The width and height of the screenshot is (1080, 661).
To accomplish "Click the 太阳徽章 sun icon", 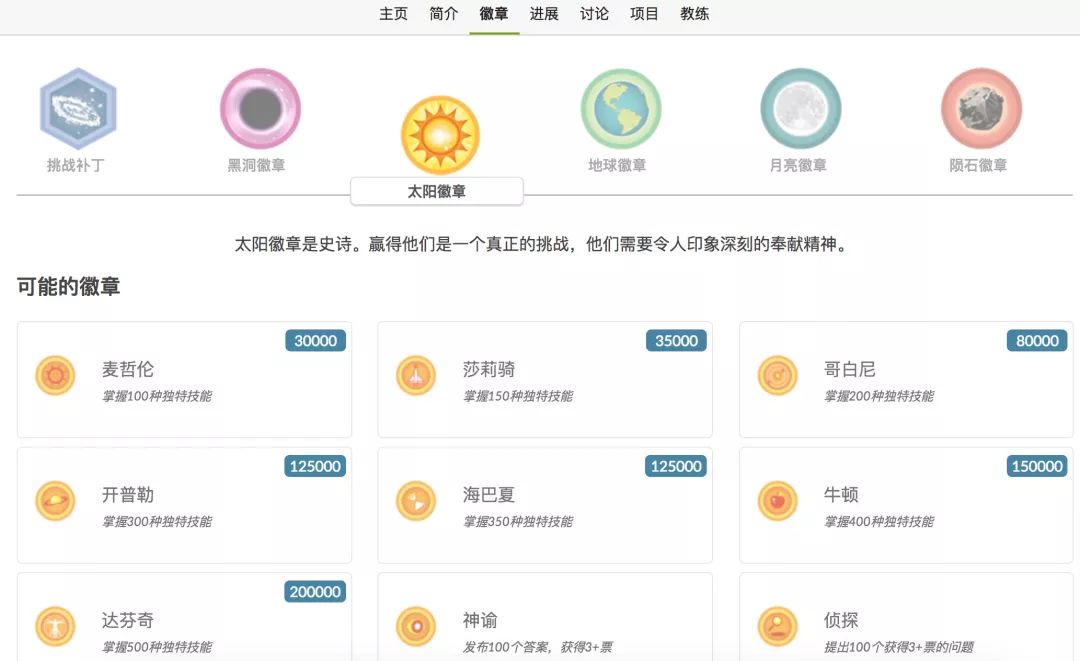I will (x=440, y=135).
